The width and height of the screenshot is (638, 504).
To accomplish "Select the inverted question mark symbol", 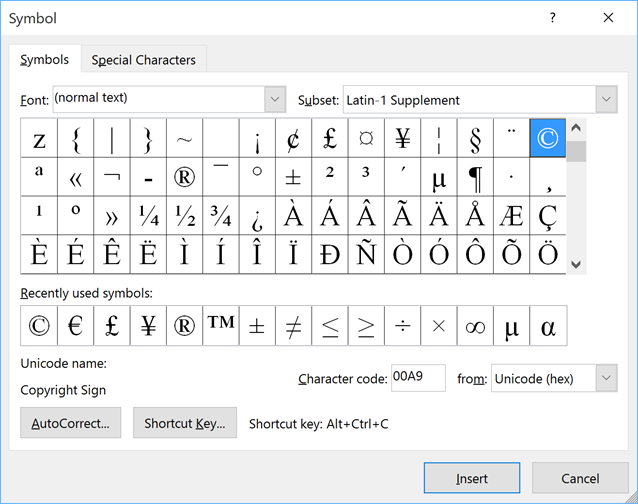I will 257,215.
